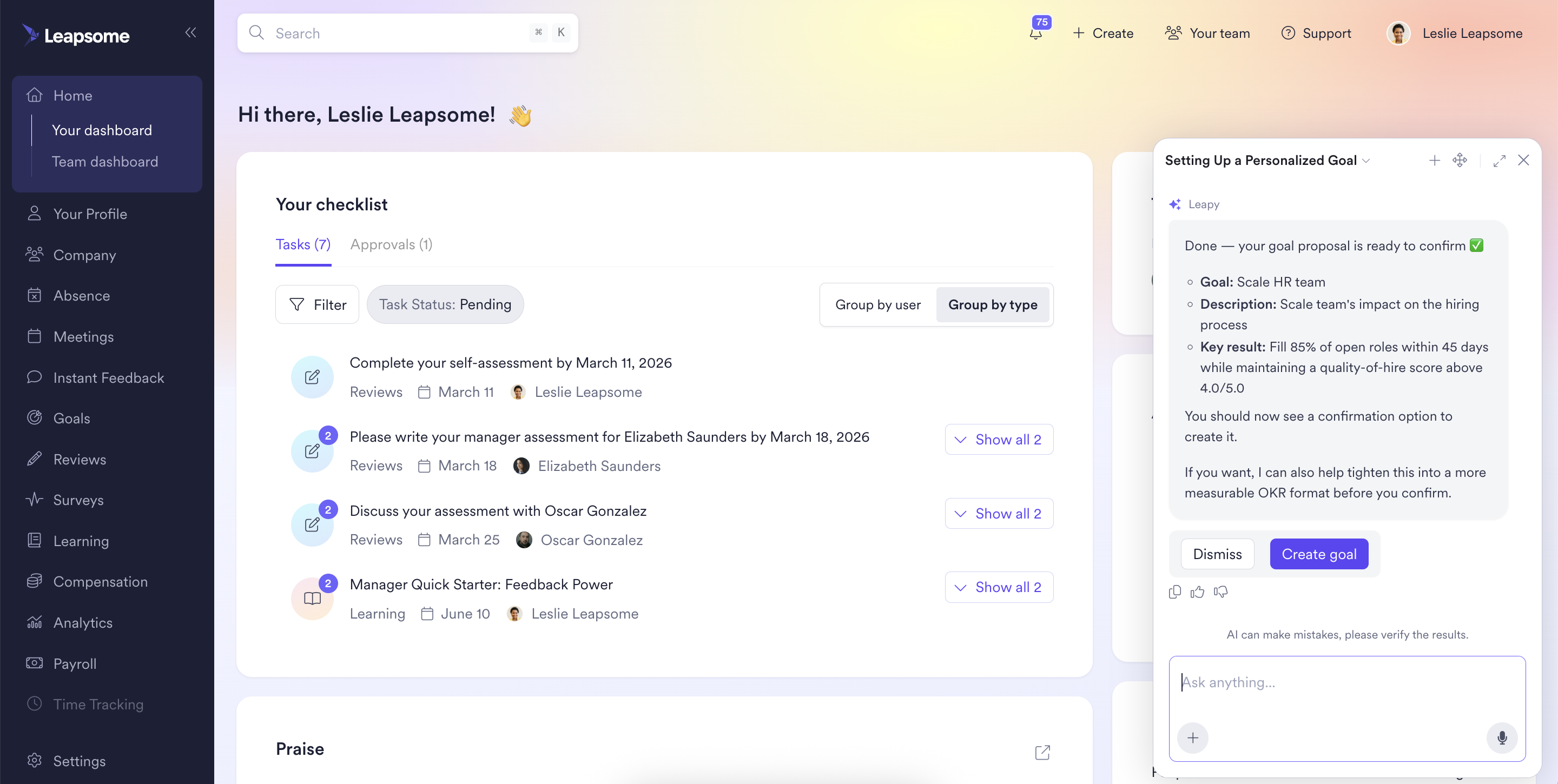Click the move chat panel icon
This screenshot has height=784, width=1558.
[1460, 160]
